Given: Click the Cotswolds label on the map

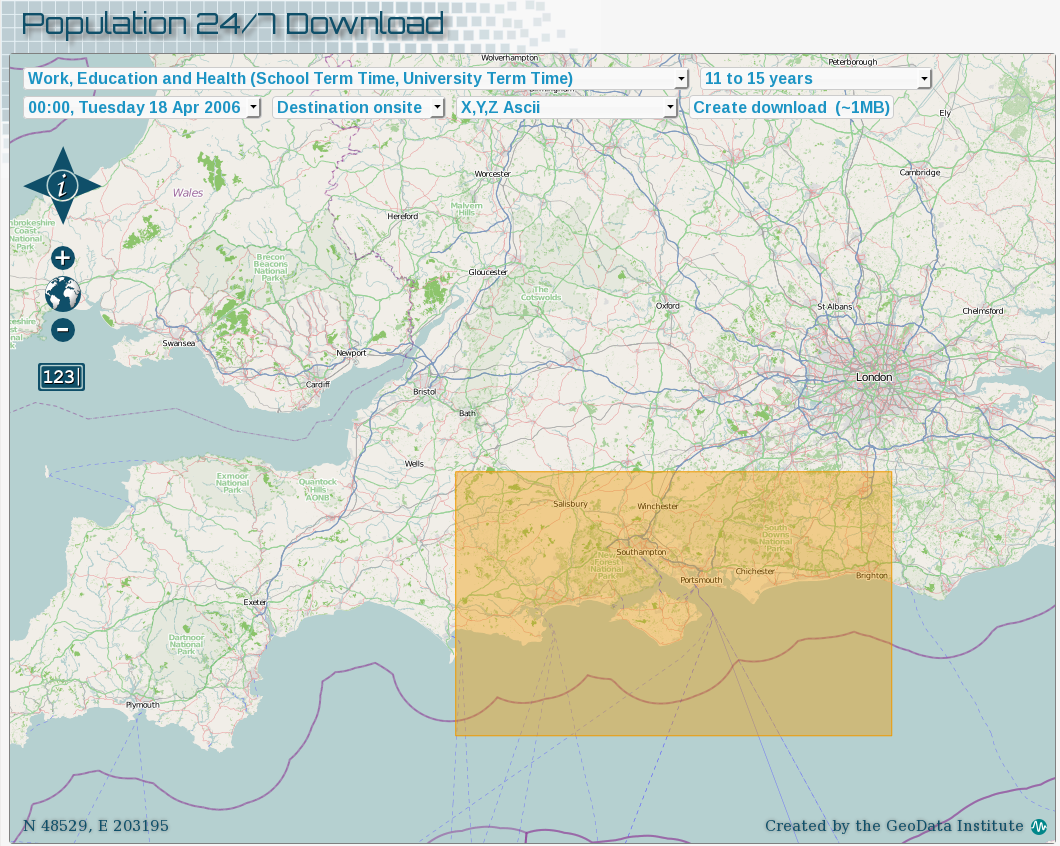Looking at the screenshot, I should click(541, 293).
